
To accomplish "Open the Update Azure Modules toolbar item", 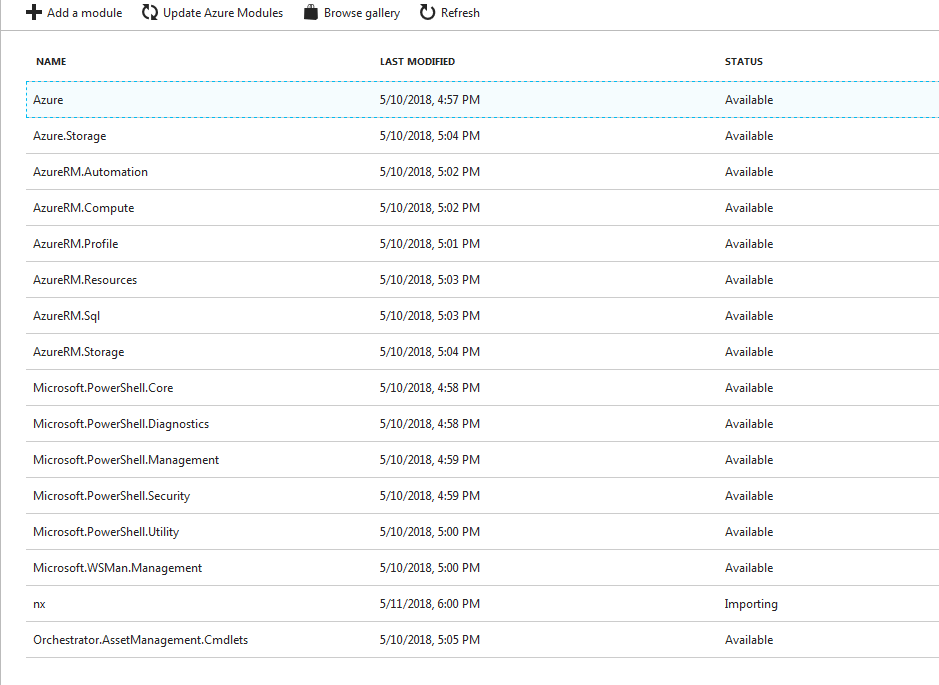I will [211, 12].
